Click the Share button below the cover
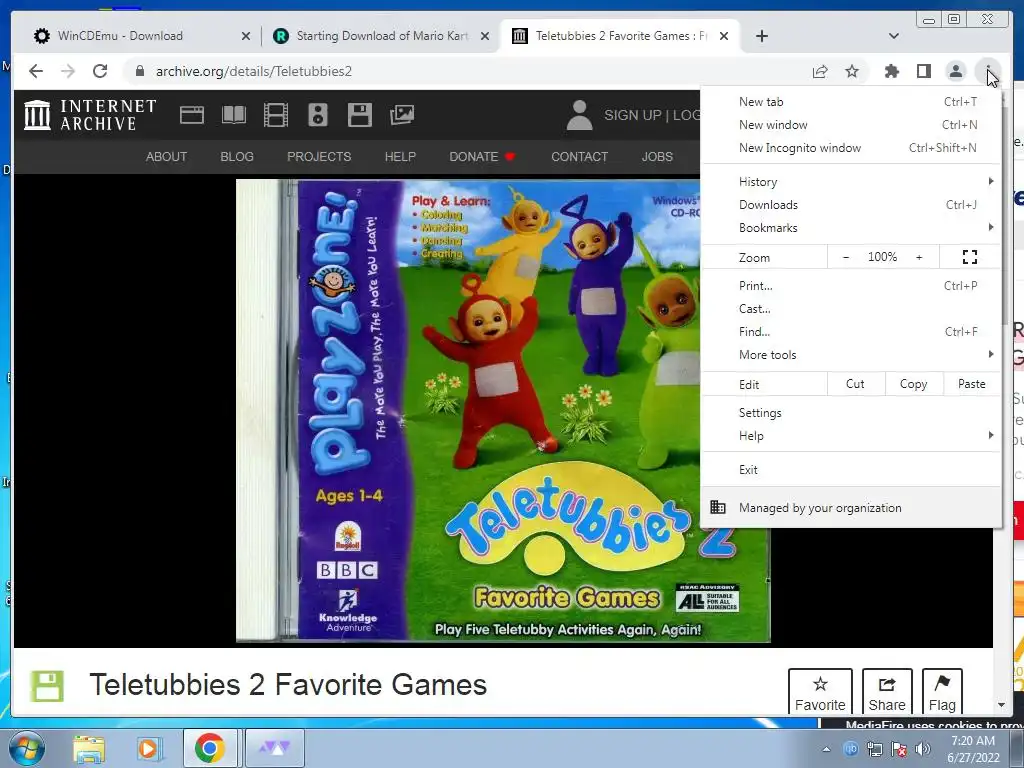 [887, 692]
